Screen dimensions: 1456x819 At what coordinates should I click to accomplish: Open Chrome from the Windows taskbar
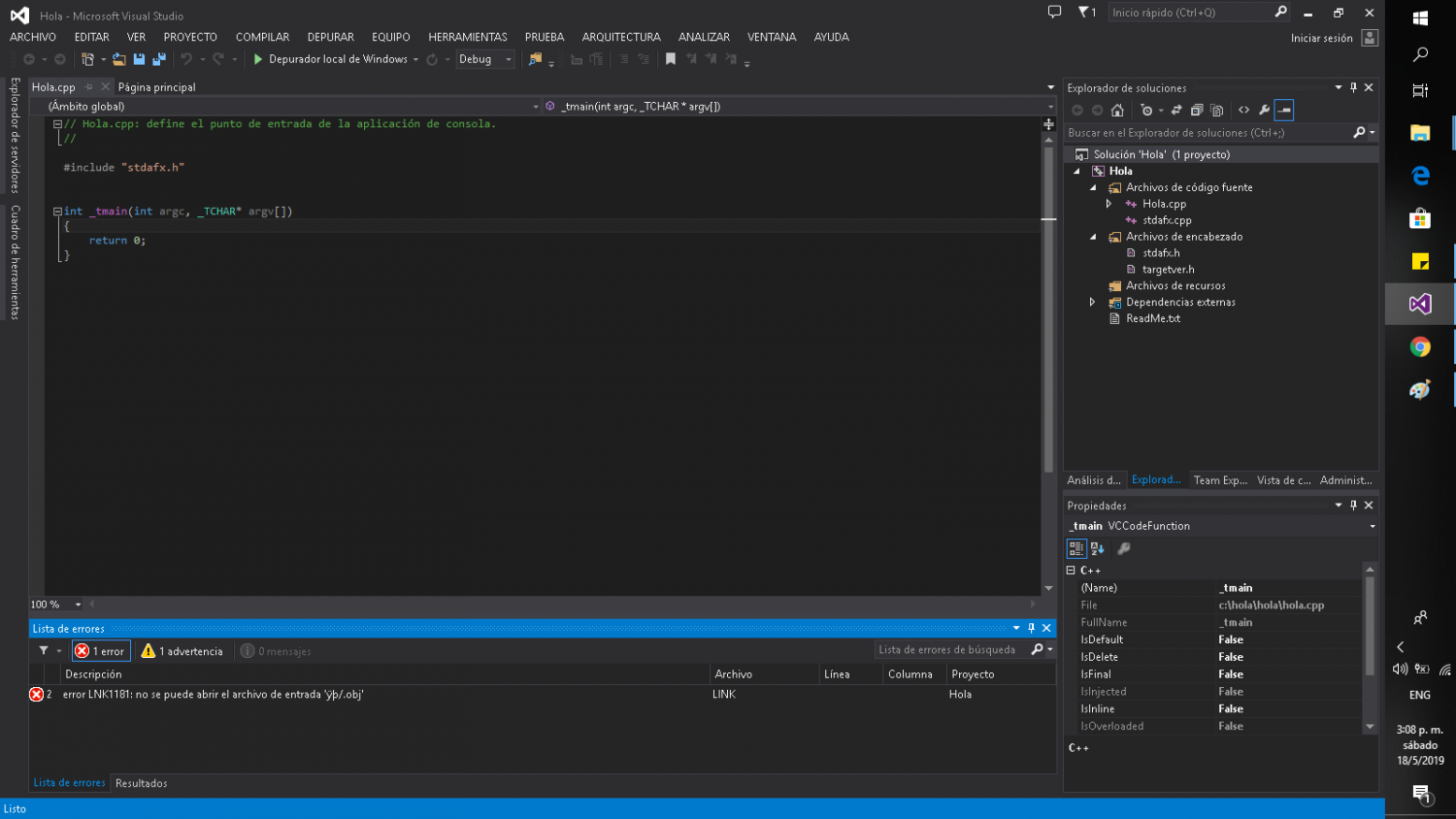click(1420, 347)
